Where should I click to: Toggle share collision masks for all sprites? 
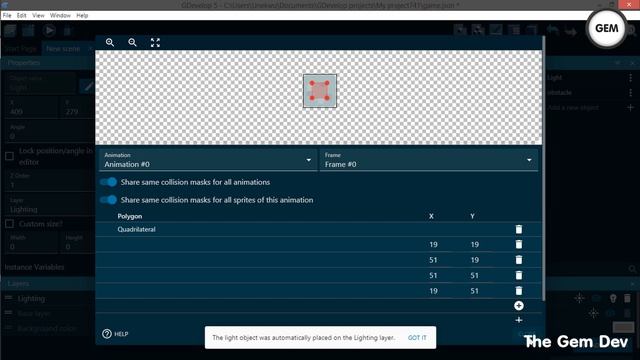click(109, 200)
